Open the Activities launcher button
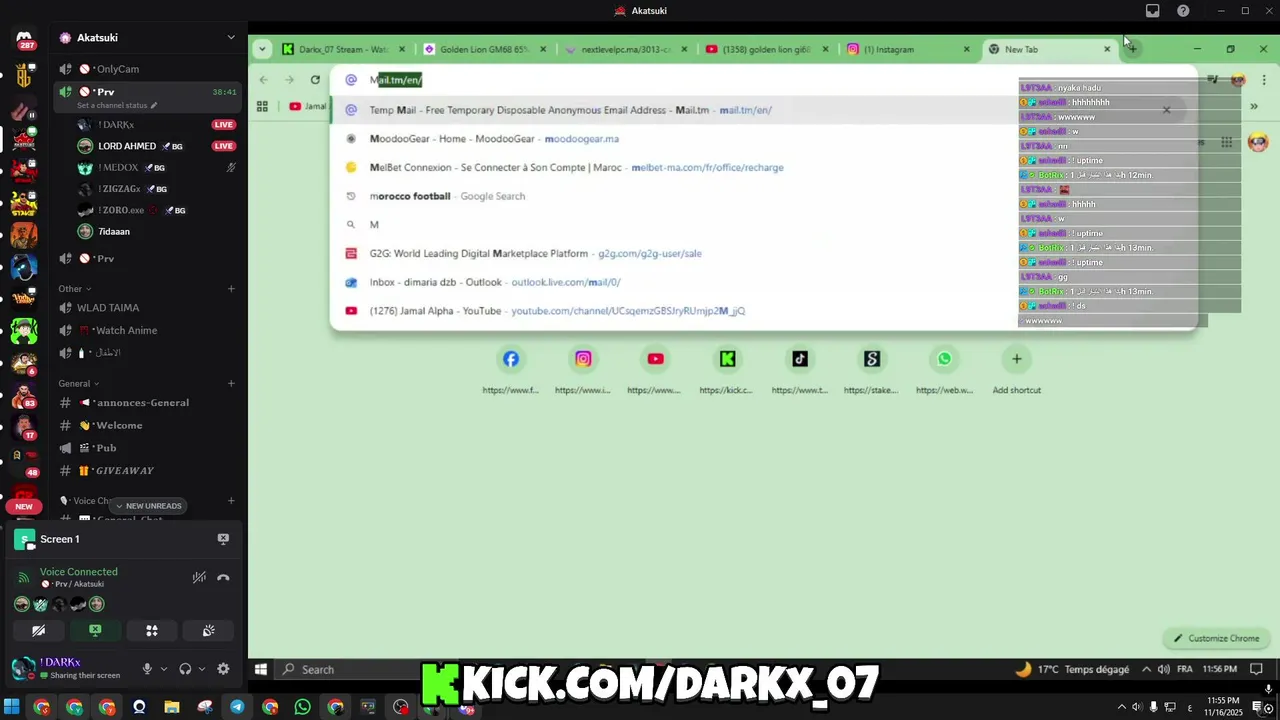The height and width of the screenshot is (720, 1280). click(x=152, y=631)
